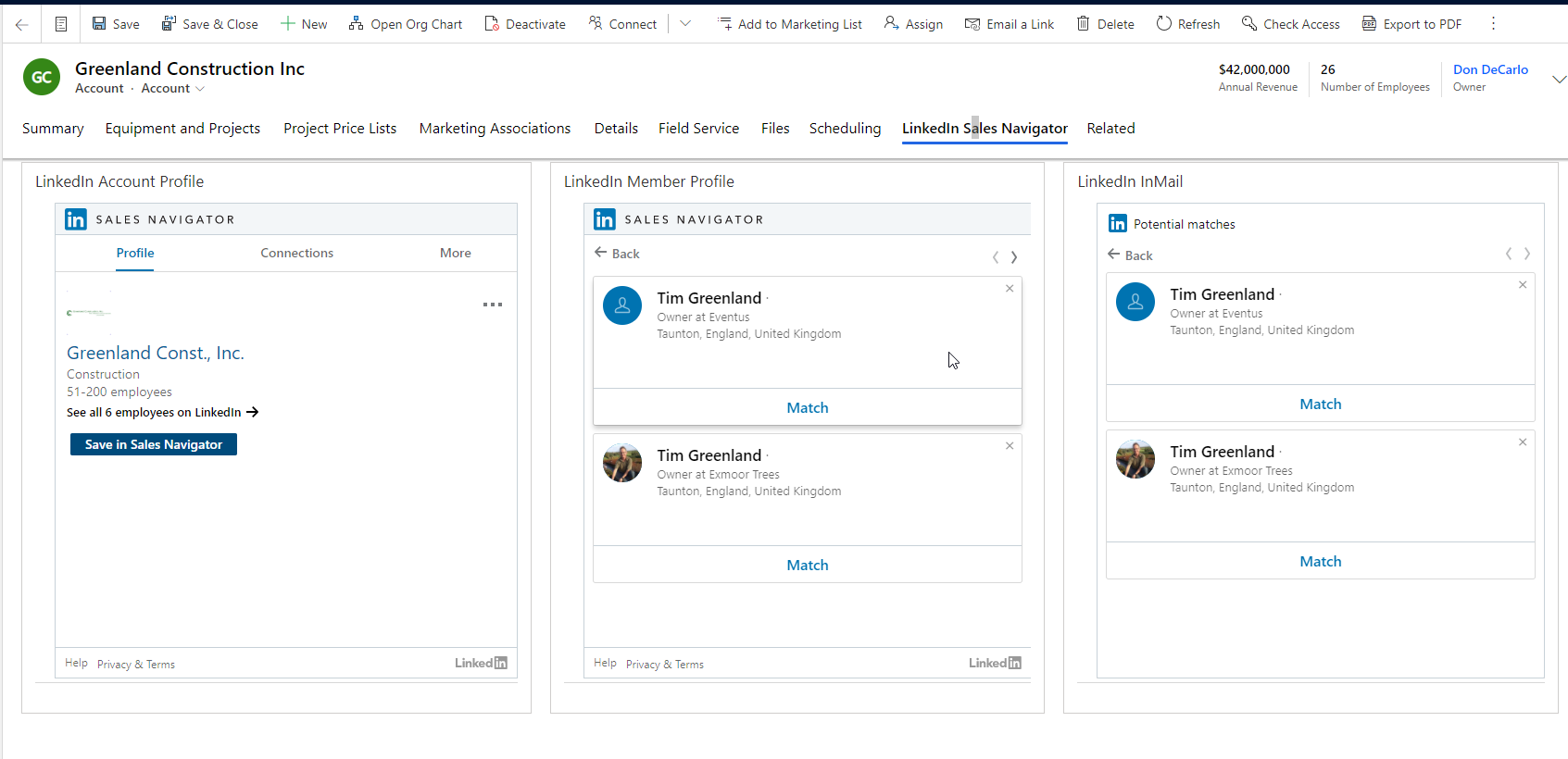Dismiss Eventus match card in InMail widget
The height and width of the screenshot is (759, 1568).
[x=1523, y=285]
